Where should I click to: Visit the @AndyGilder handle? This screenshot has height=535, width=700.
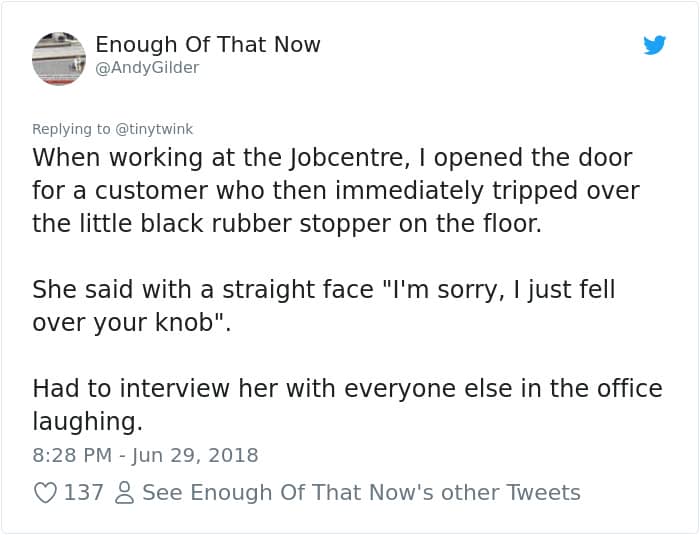coord(147,67)
